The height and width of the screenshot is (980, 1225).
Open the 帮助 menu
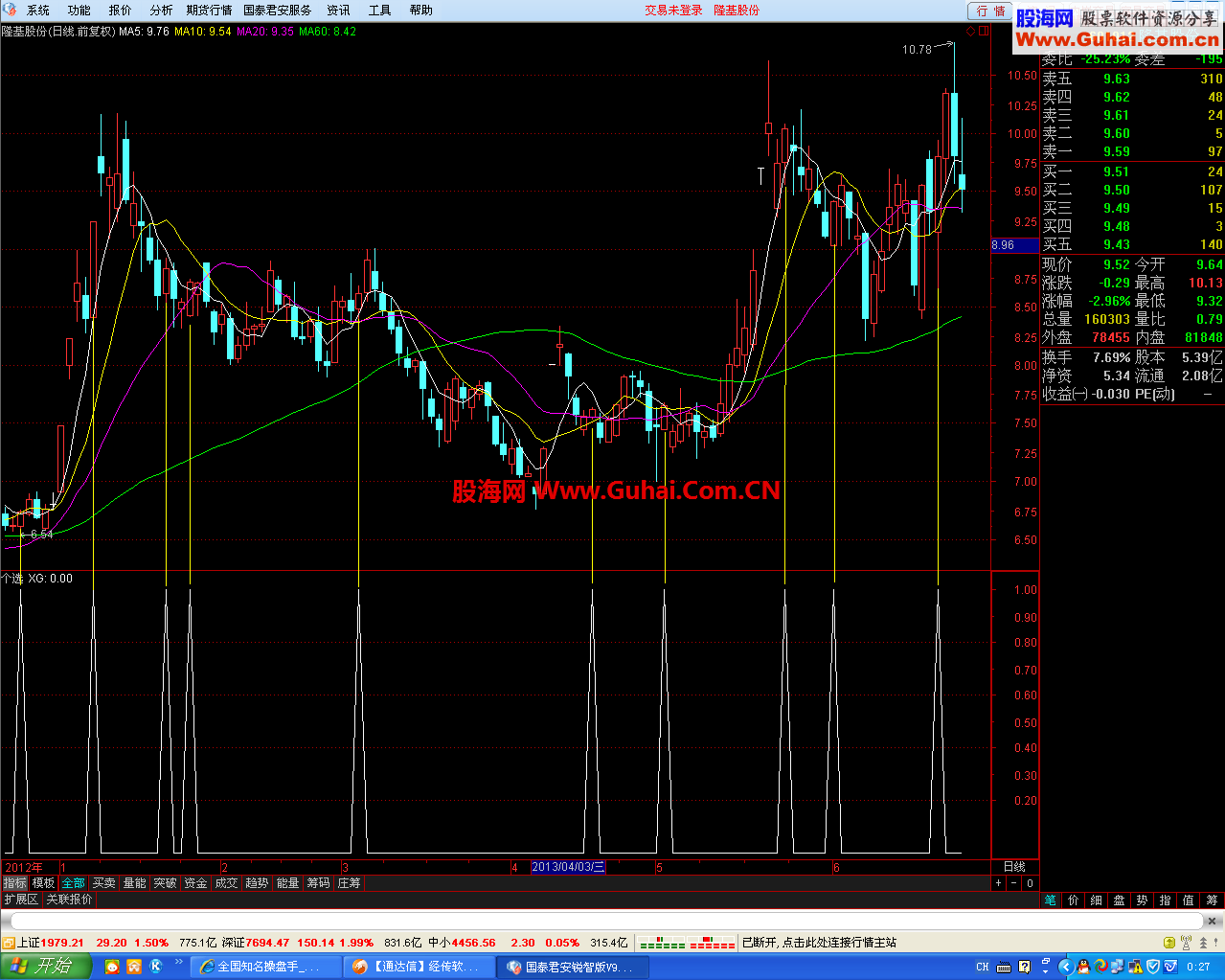421,10
